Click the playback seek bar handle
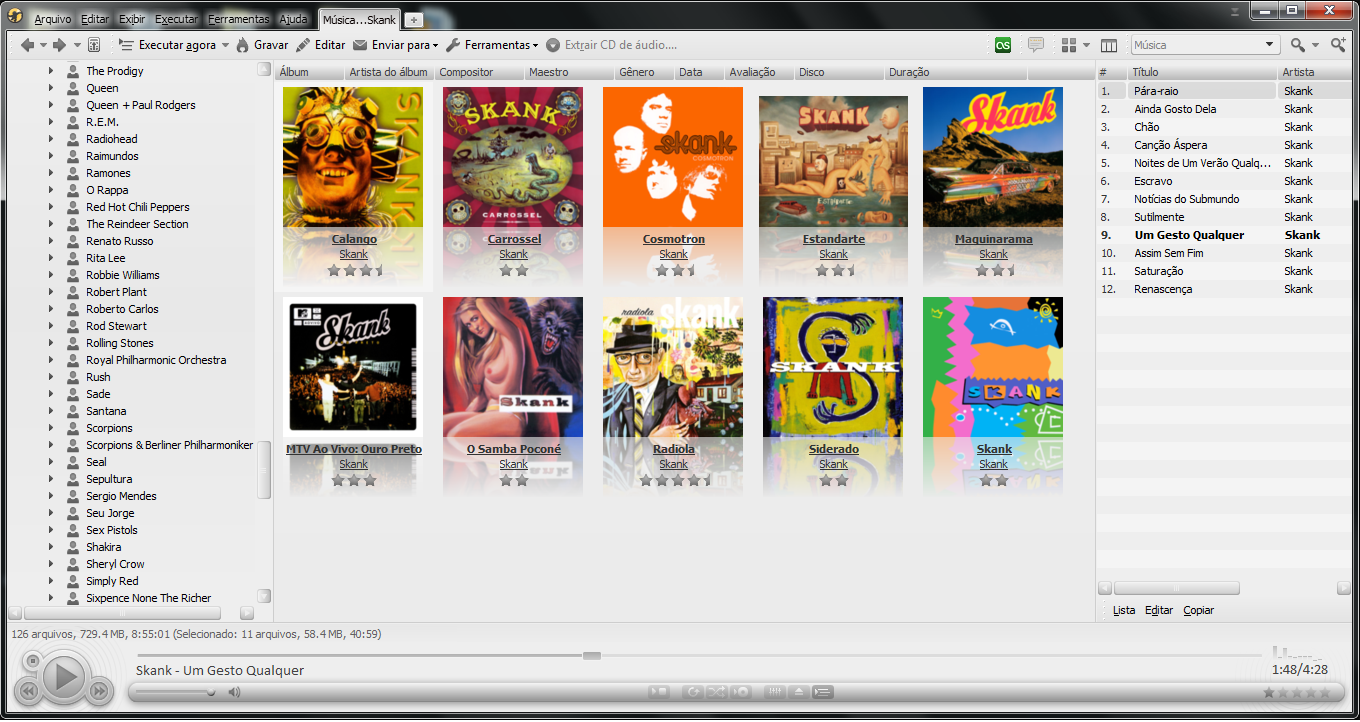This screenshot has width=1360, height=722. tap(592, 656)
